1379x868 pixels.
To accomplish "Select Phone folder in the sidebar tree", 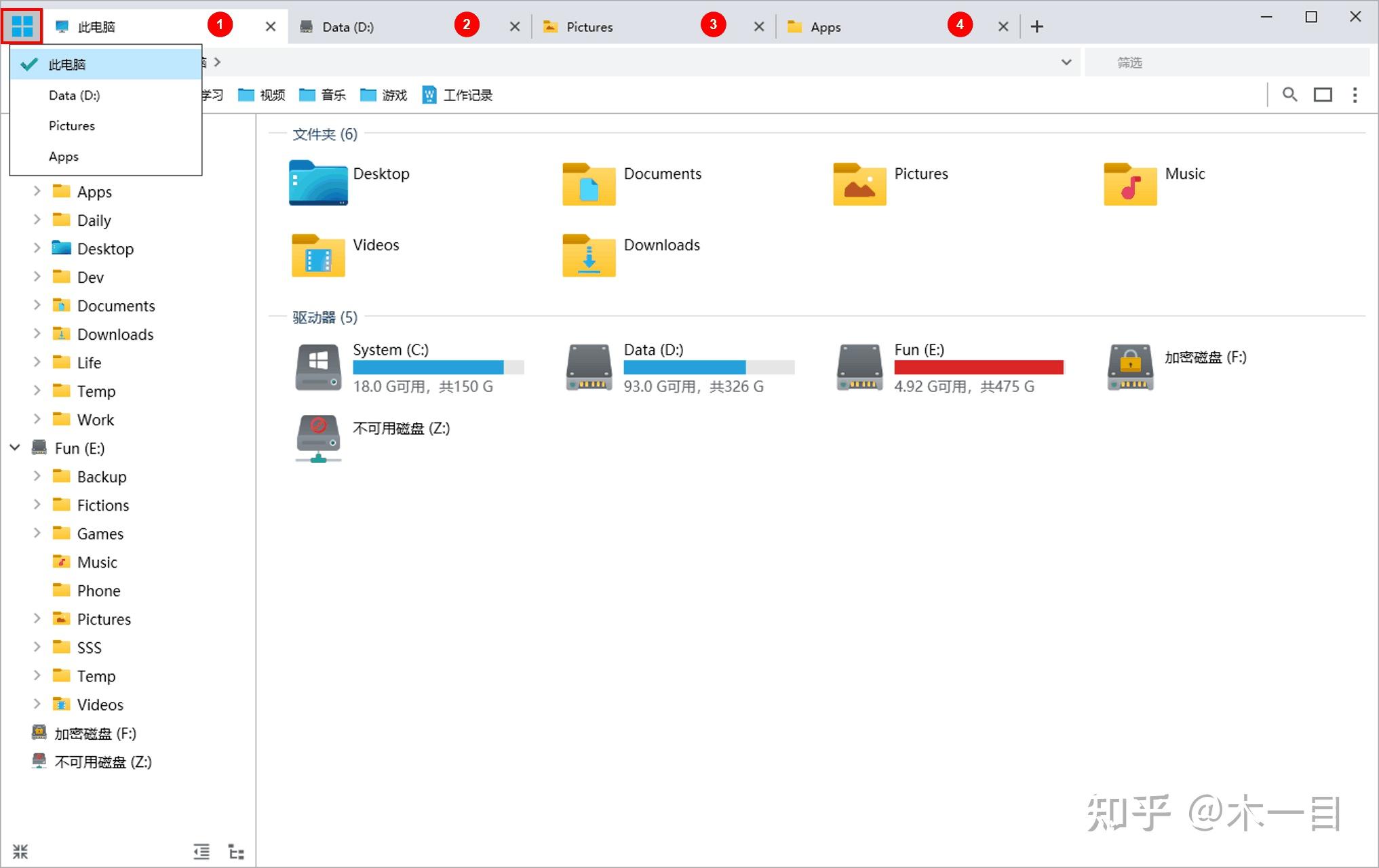I will click(x=98, y=591).
